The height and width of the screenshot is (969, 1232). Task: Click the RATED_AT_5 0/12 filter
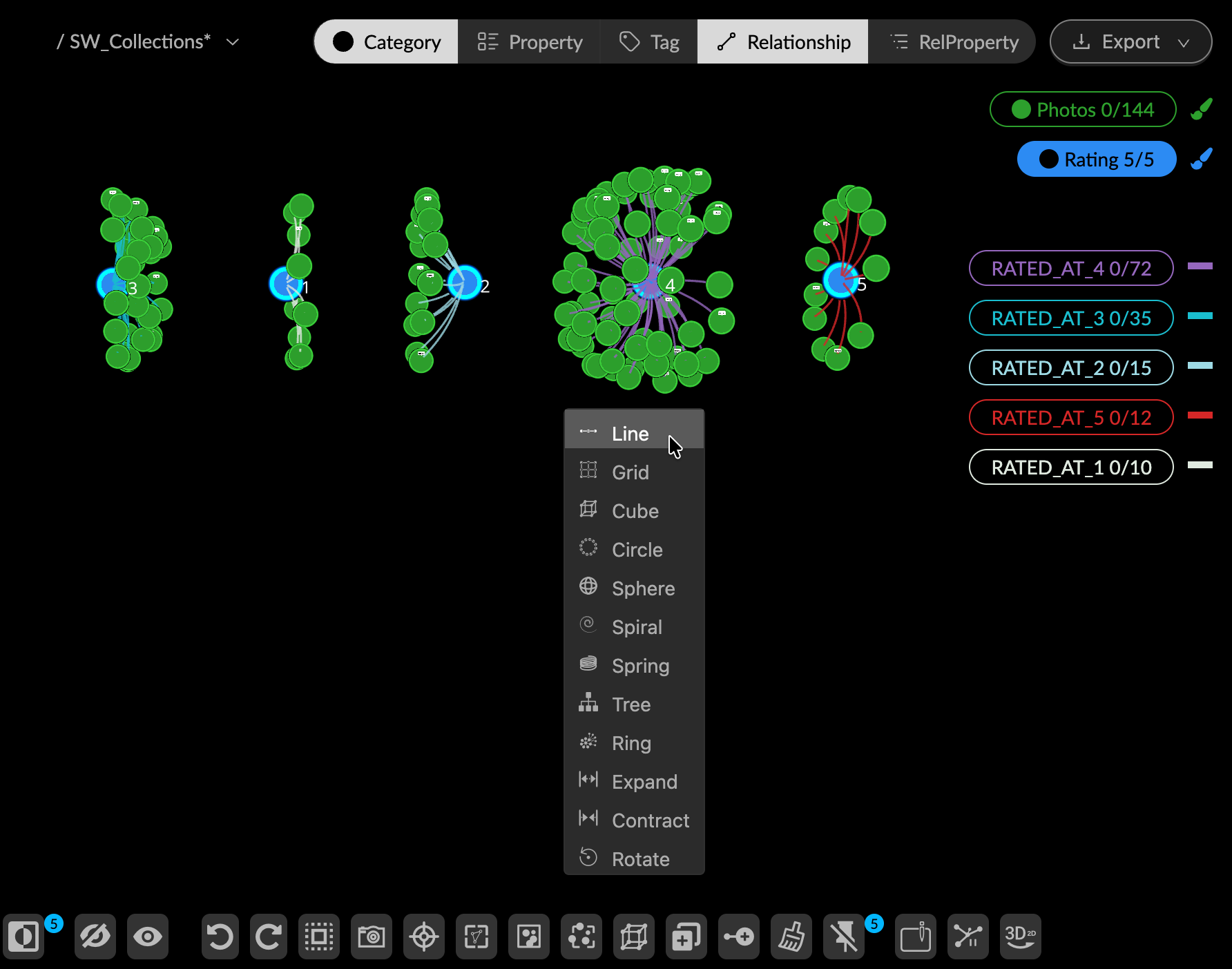click(1070, 417)
